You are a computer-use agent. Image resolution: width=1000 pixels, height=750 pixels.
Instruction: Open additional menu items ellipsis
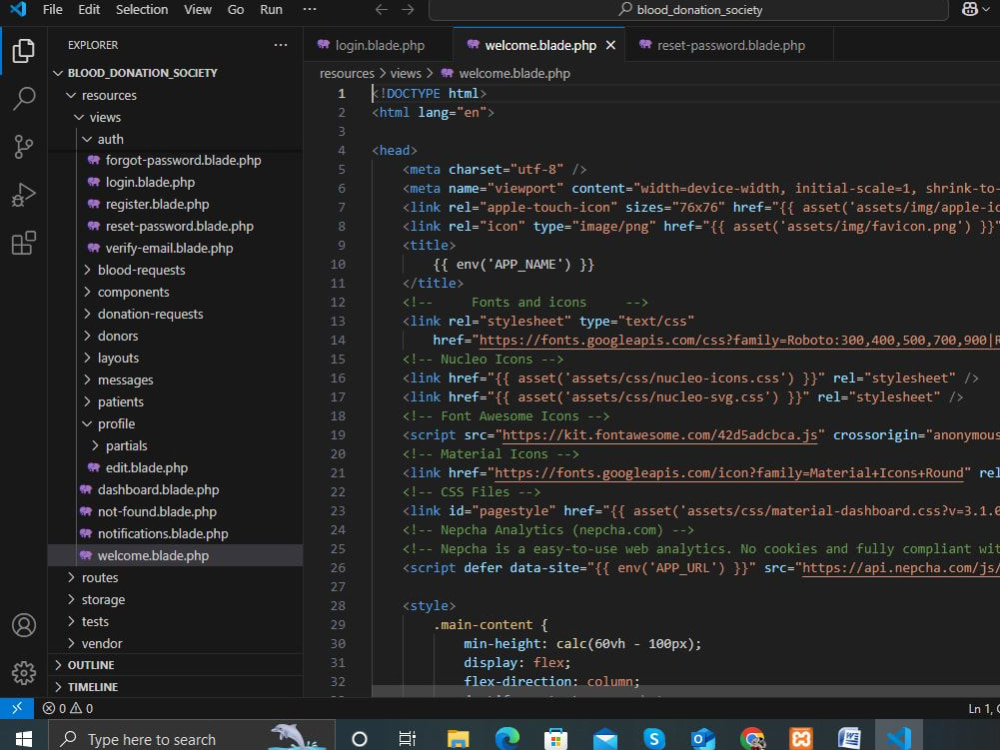(309, 10)
